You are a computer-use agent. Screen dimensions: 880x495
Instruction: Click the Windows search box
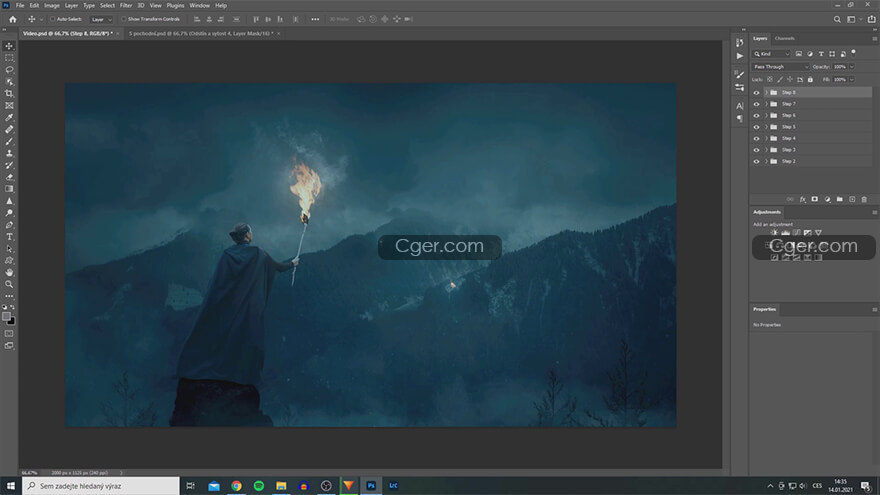click(101, 485)
